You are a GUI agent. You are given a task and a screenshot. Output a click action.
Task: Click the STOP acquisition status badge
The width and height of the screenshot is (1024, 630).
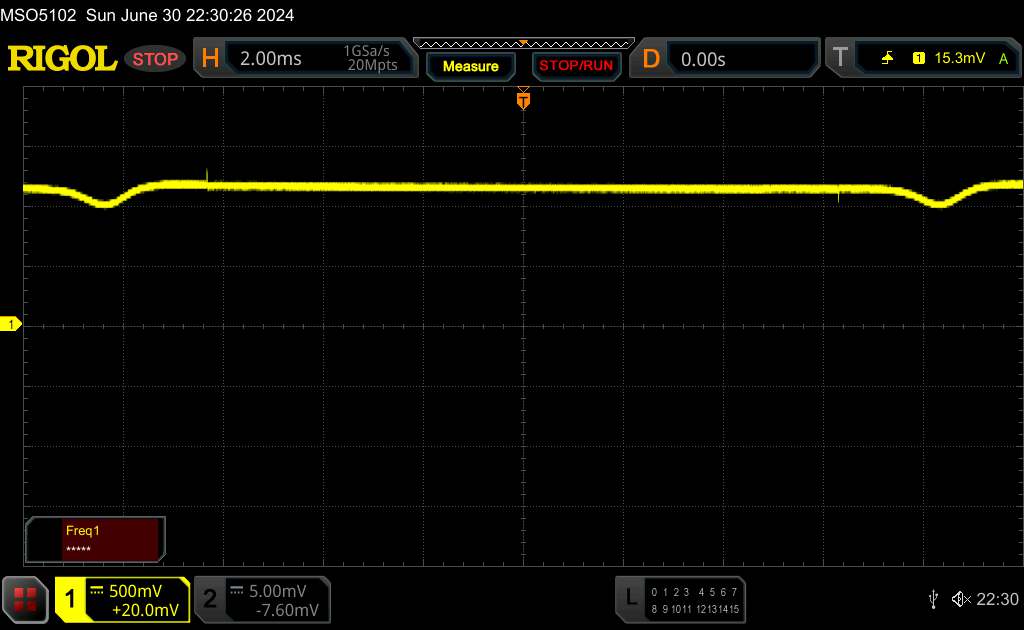pyautogui.click(x=155, y=59)
